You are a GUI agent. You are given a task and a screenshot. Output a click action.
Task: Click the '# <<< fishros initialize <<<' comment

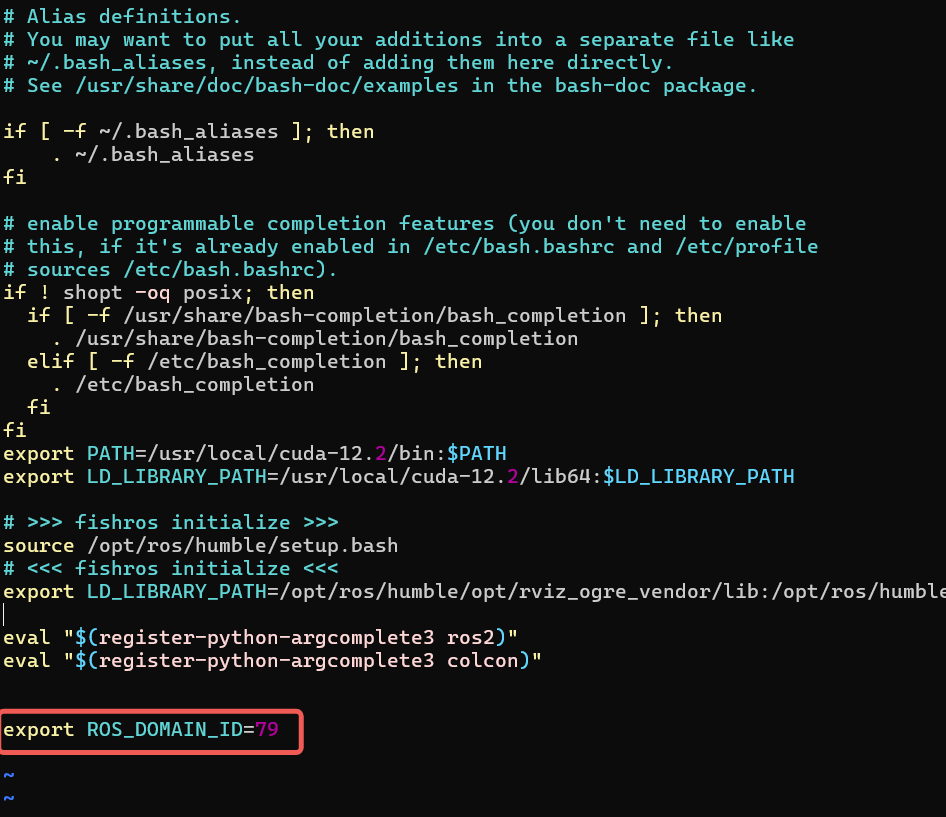(170, 569)
